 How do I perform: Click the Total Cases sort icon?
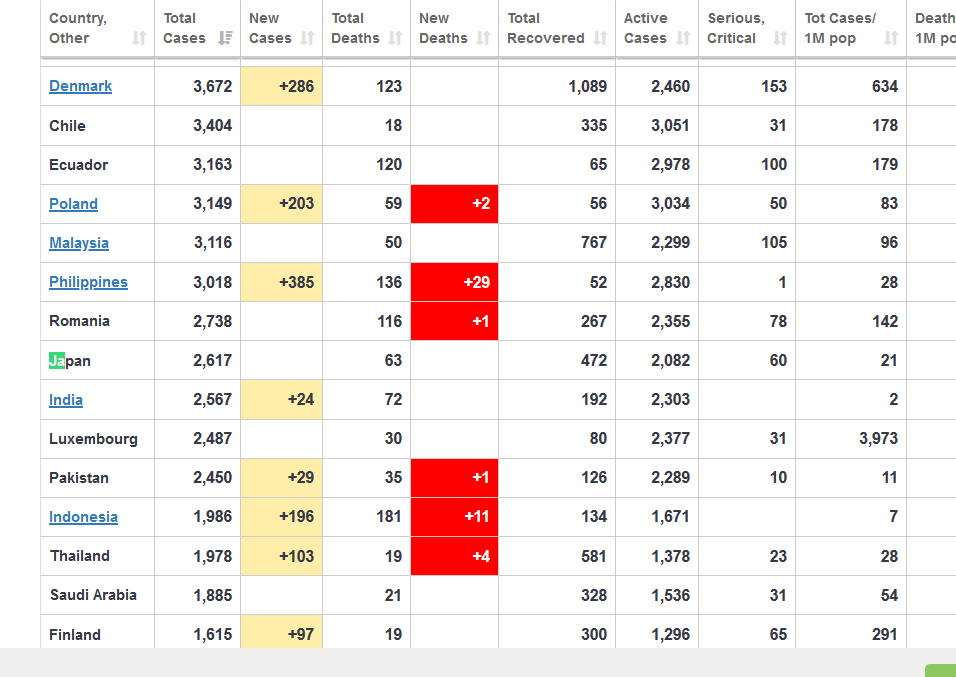[225, 38]
